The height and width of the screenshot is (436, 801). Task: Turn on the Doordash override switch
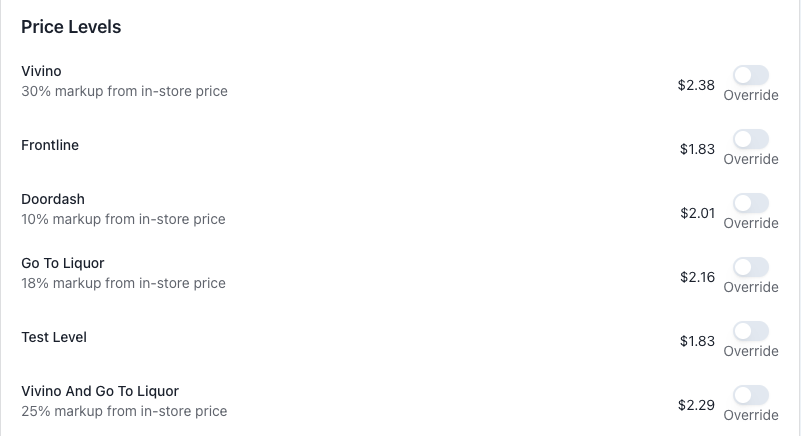click(x=750, y=203)
